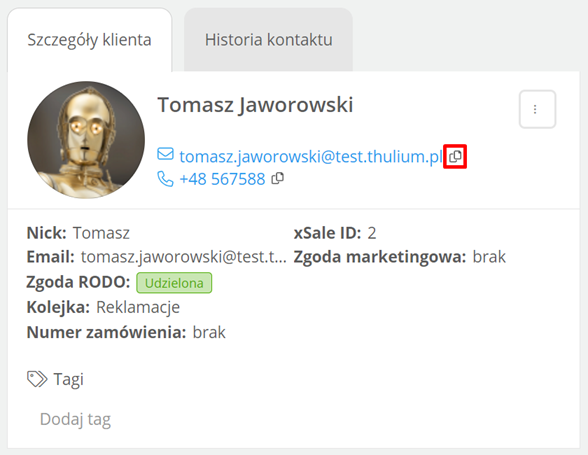Click the Zgoda marketingowa value brak
This screenshot has width=588, height=455.
click(489, 257)
